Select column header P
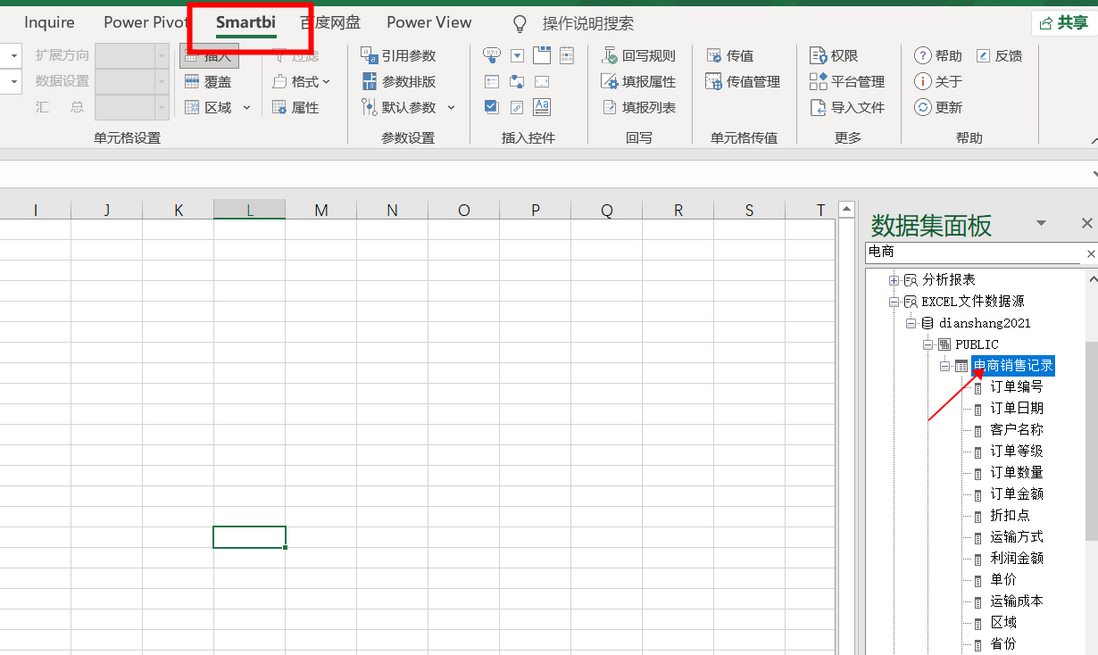The height and width of the screenshot is (655, 1098). point(535,209)
